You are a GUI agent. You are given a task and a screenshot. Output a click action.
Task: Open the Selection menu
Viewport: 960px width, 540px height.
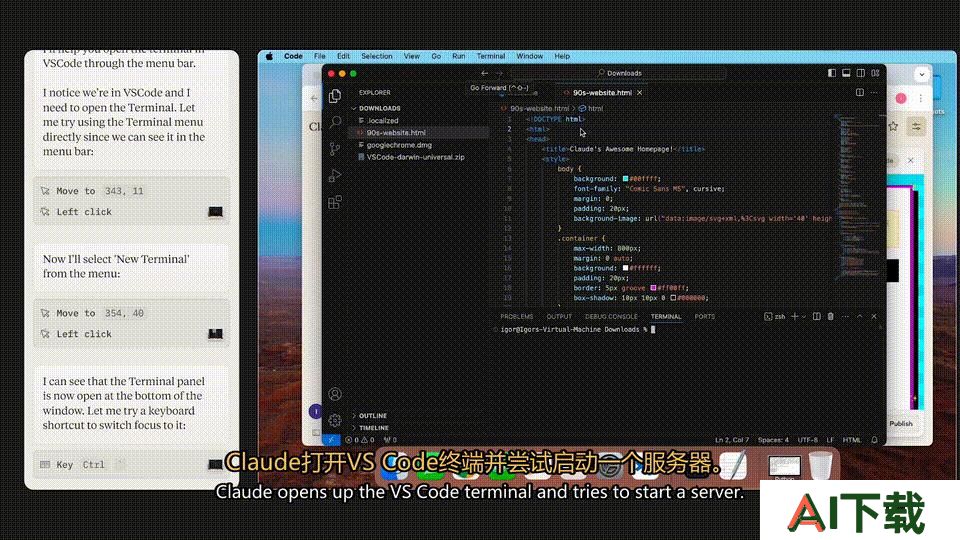tap(377, 56)
